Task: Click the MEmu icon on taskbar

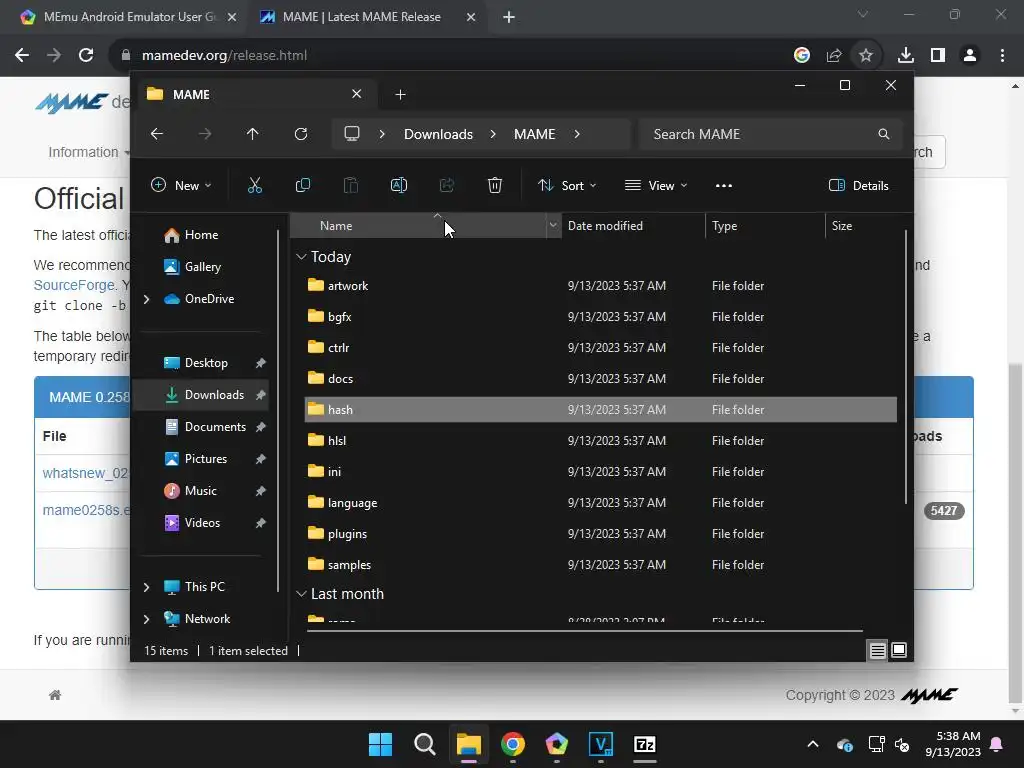Action: [x=556, y=744]
